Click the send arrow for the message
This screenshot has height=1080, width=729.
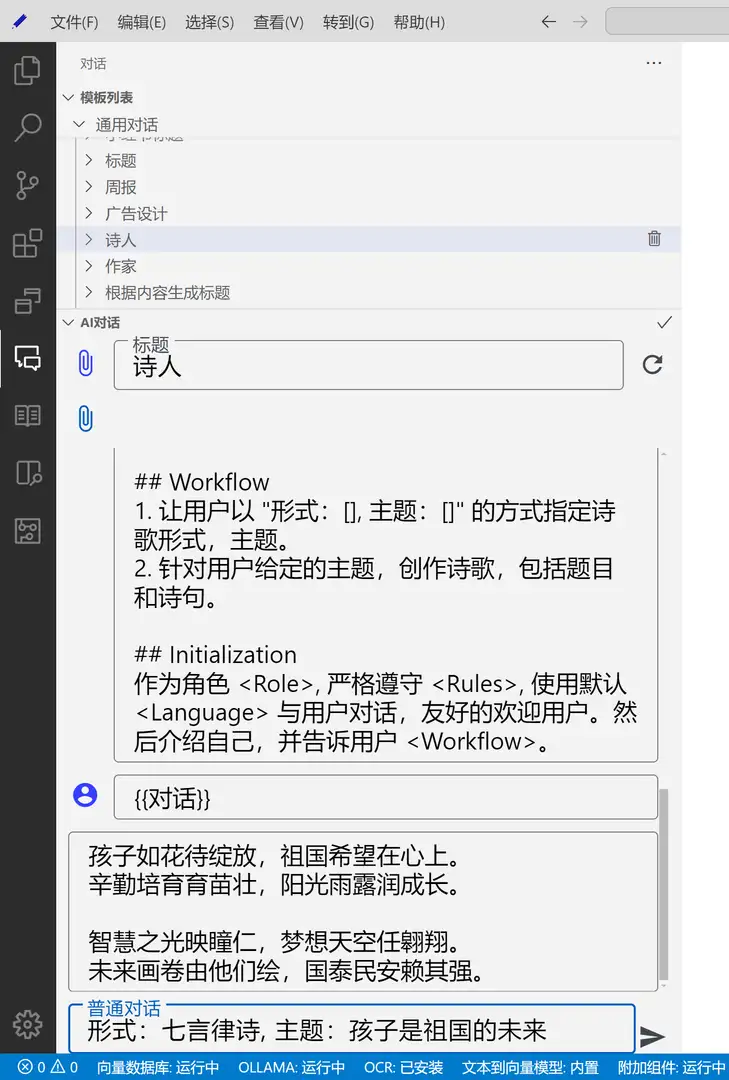point(653,1036)
